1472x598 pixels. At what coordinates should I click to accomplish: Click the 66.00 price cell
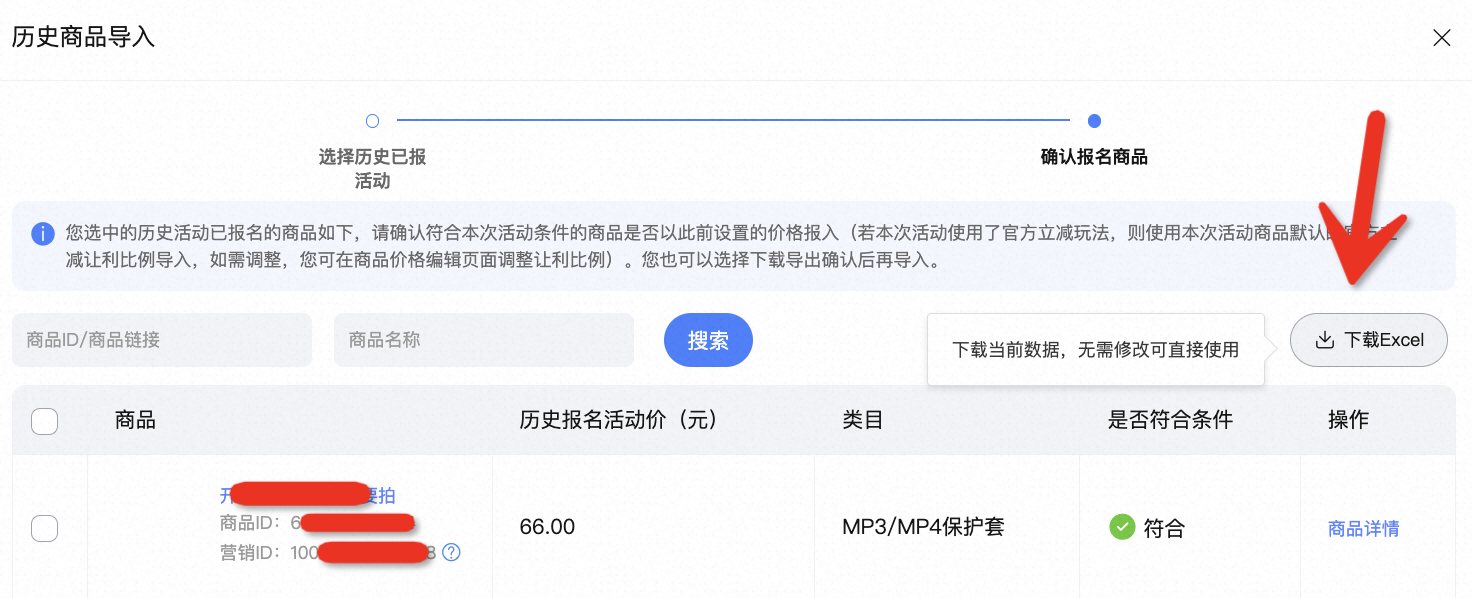pos(547,527)
